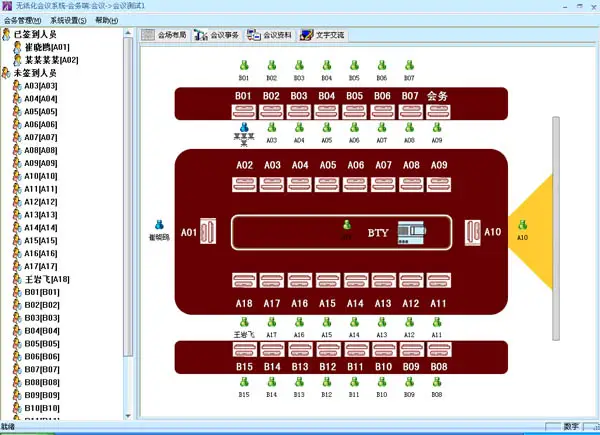Click the device icon next to BTY
The image size is (600, 435).
(x=411, y=232)
